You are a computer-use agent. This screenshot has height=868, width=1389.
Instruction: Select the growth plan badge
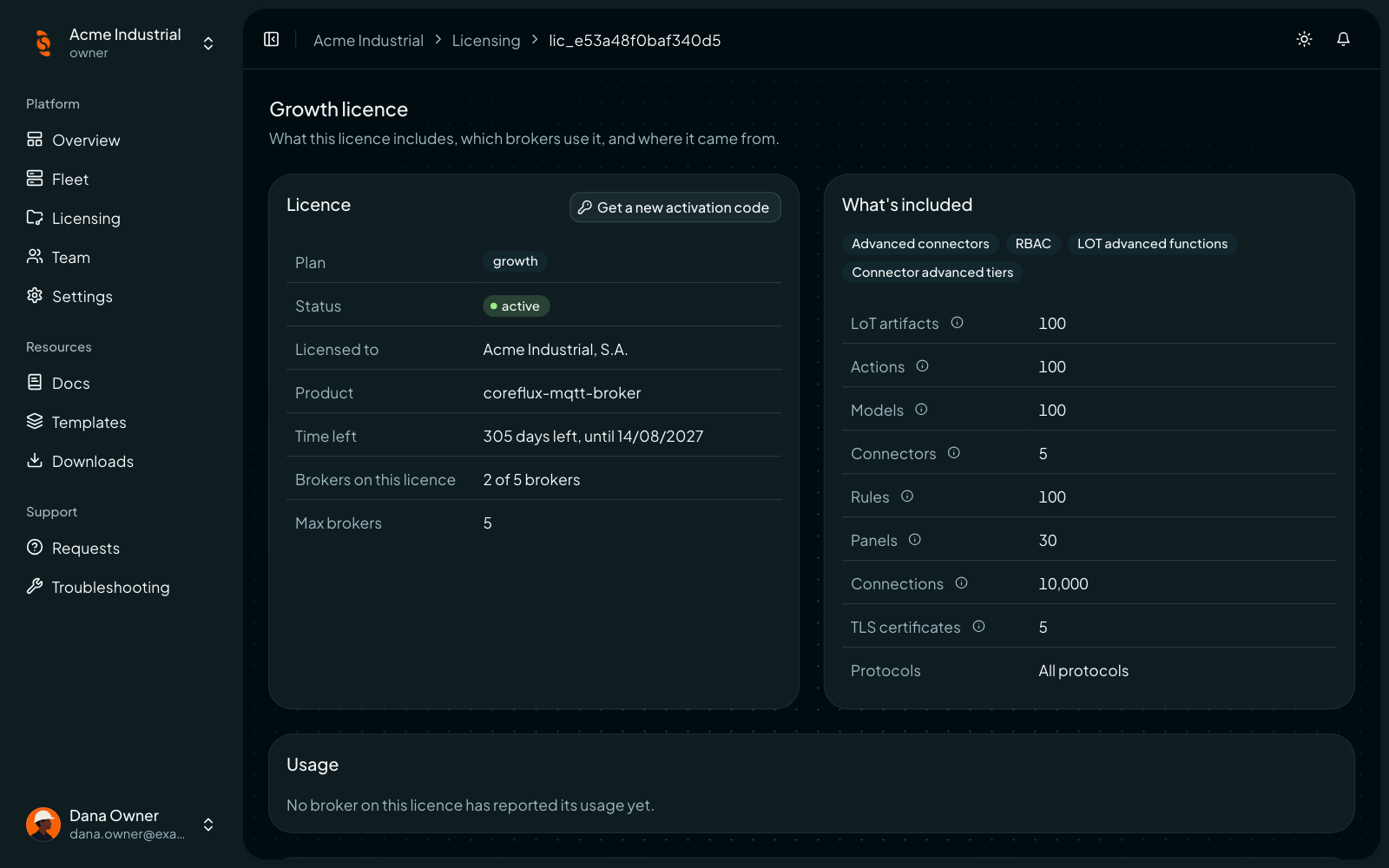tap(515, 261)
